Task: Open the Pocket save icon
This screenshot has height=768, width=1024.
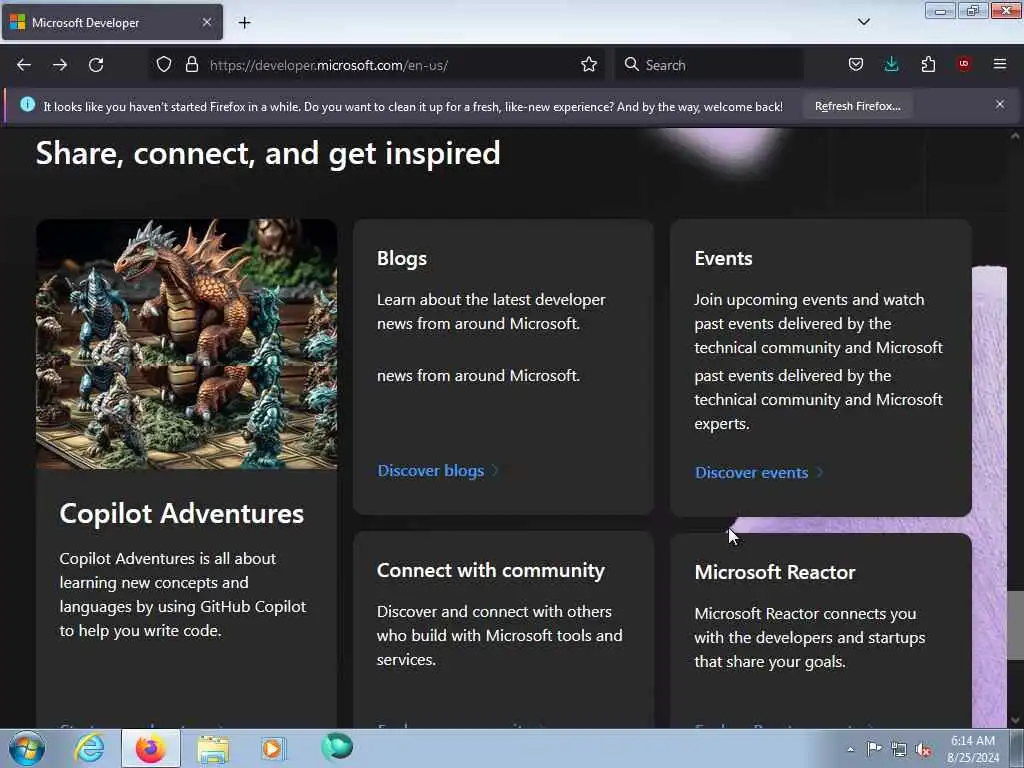Action: [856, 64]
